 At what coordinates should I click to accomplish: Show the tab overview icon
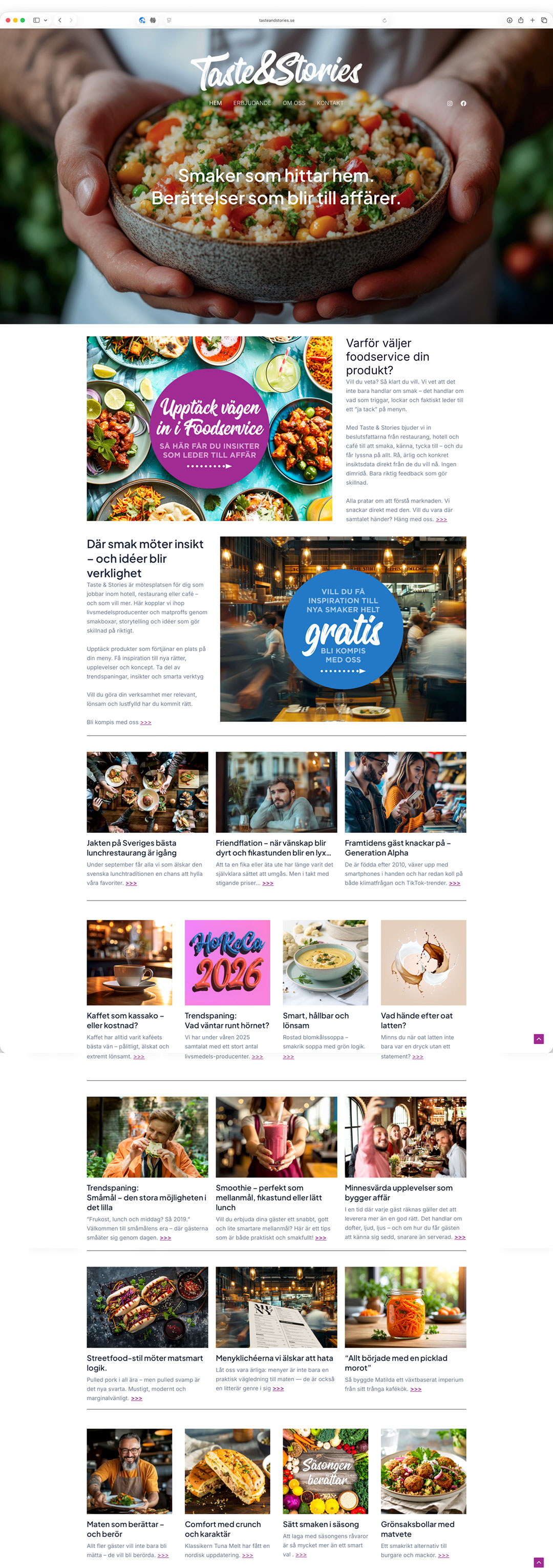[x=544, y=20]
